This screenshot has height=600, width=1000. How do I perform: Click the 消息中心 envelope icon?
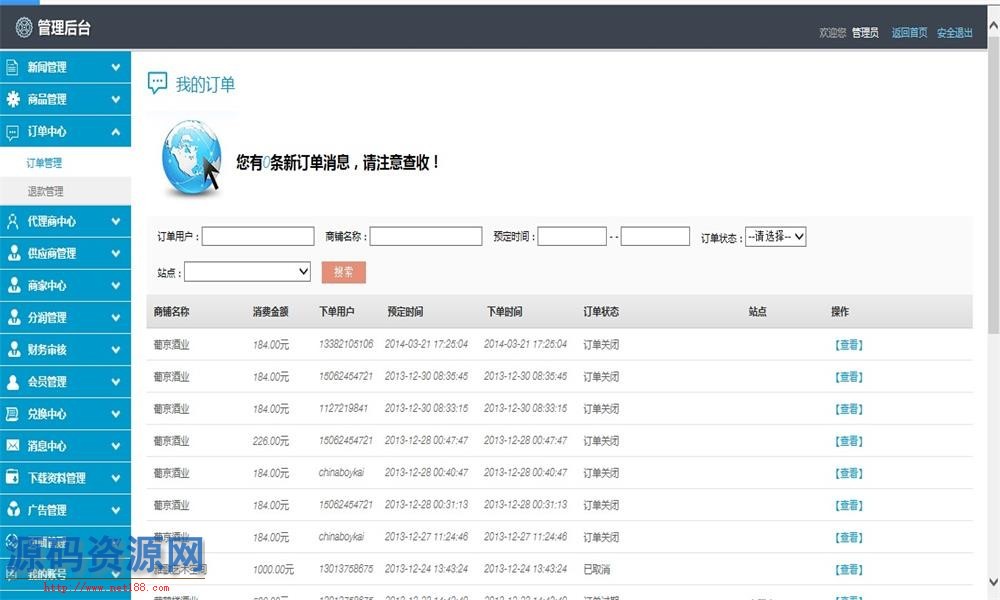13,446
